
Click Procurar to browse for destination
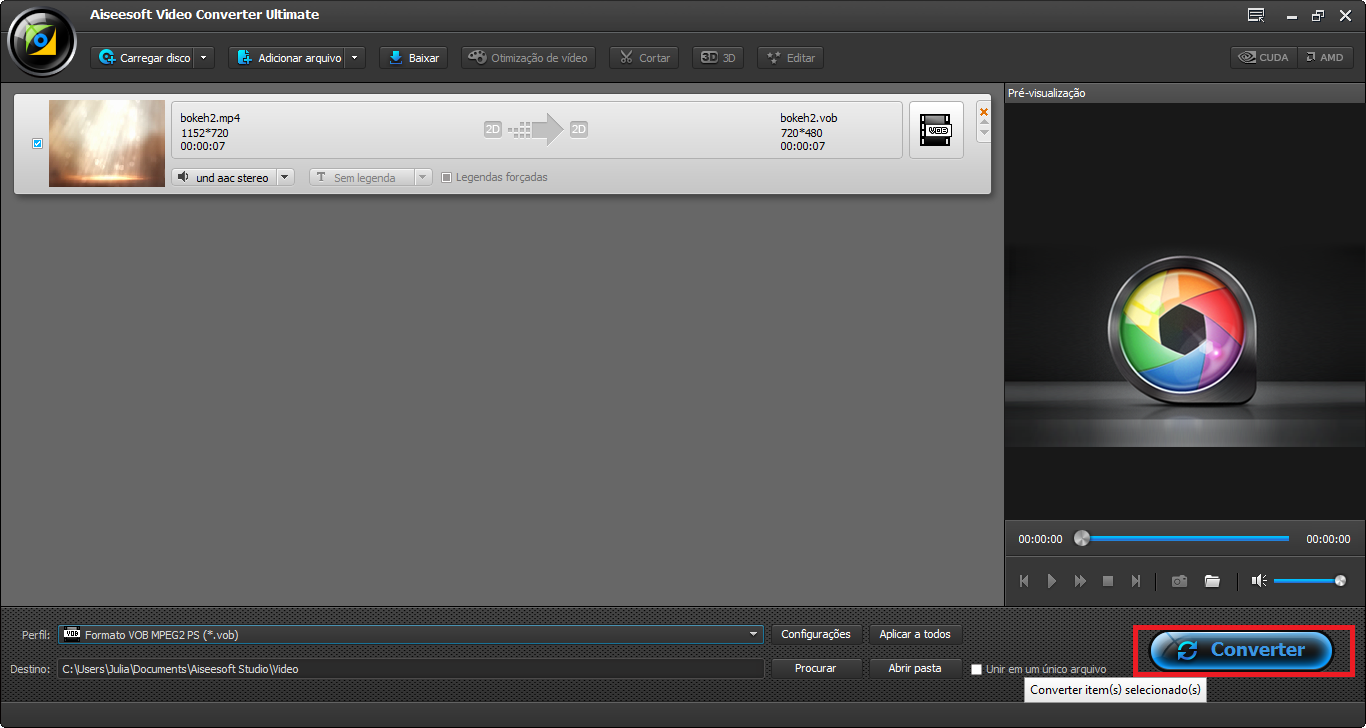(x=815, y=668)
